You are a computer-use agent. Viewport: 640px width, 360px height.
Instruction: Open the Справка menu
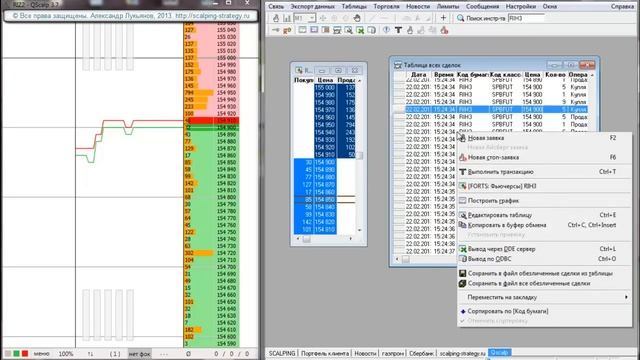click(x=622, y=7)
